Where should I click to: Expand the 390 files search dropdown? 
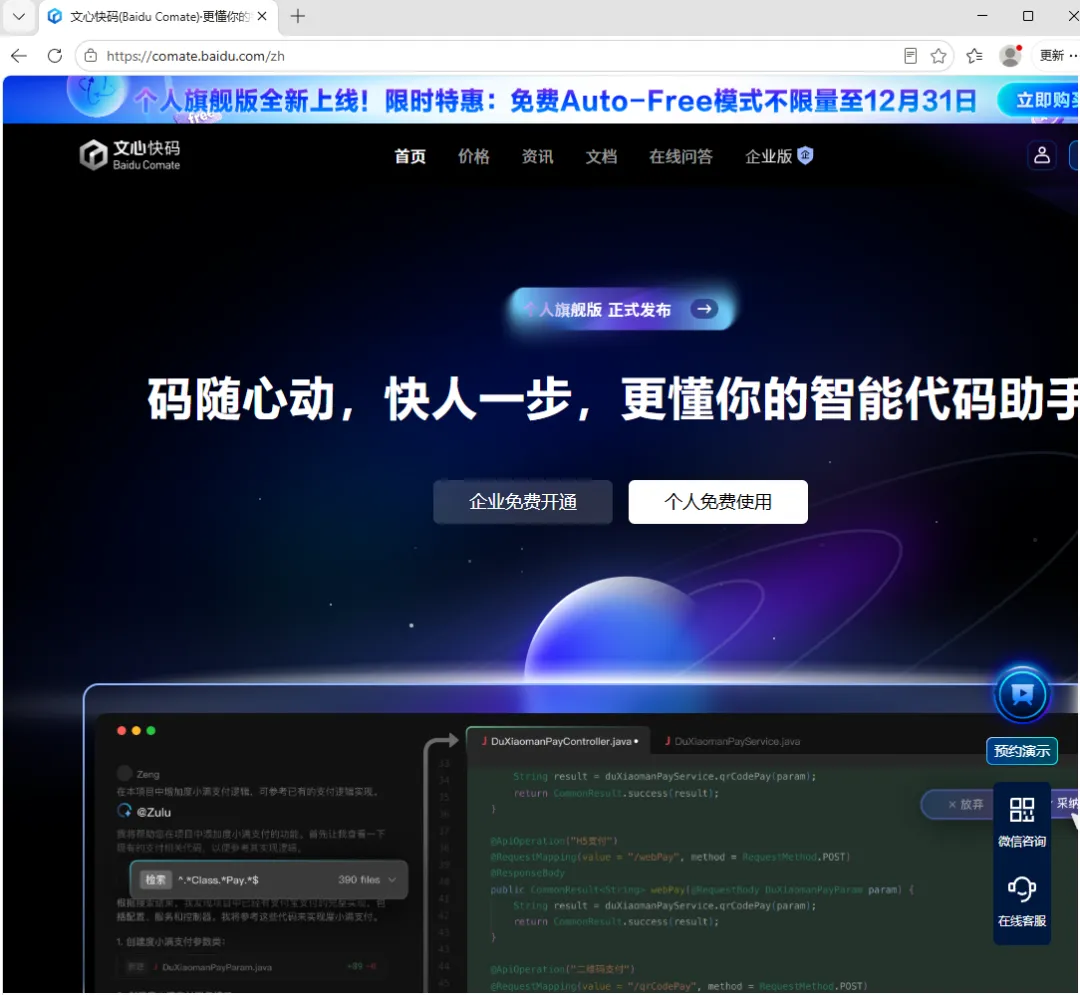pos(393,880)
